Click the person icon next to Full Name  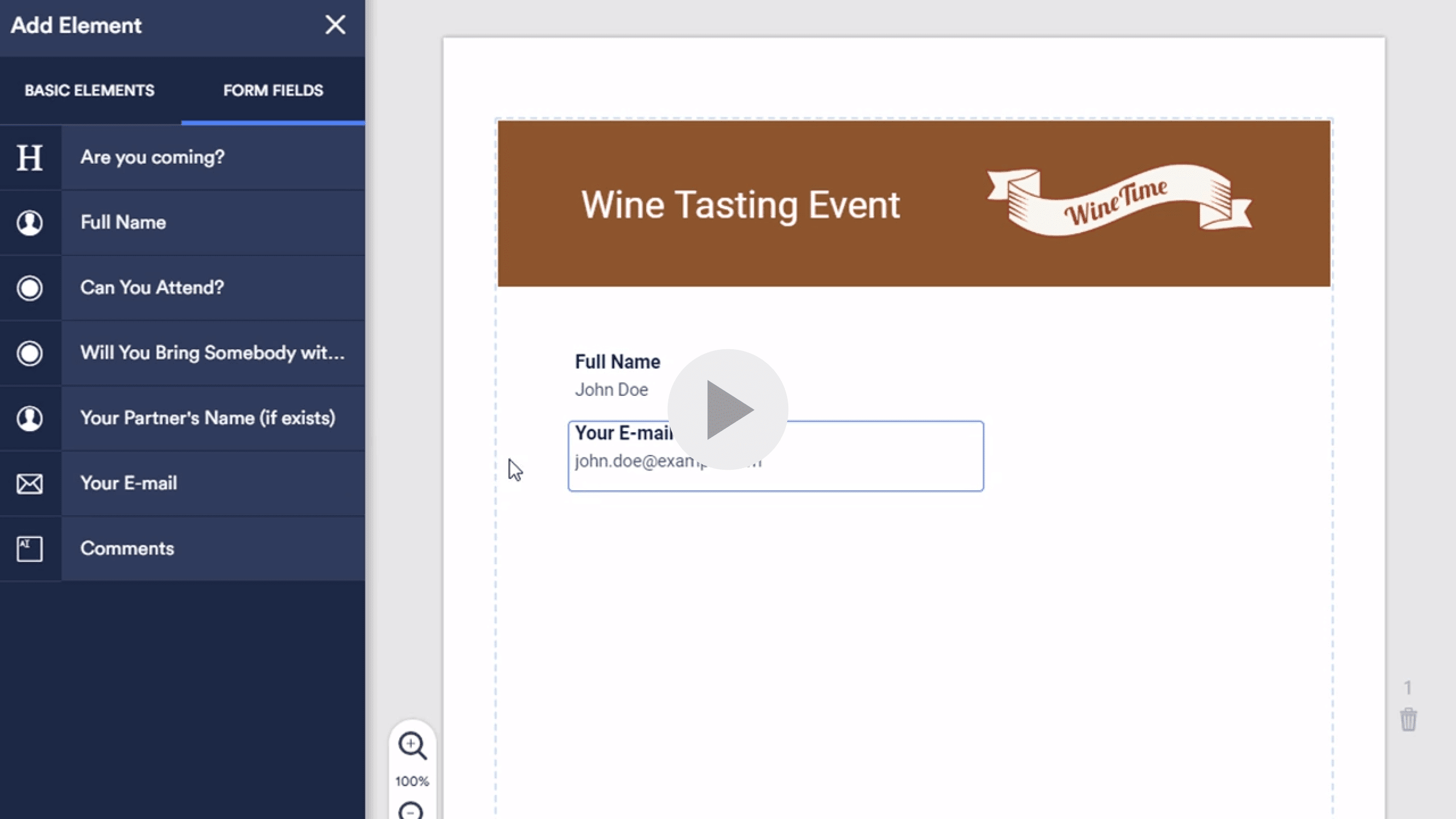click(30, 222)
